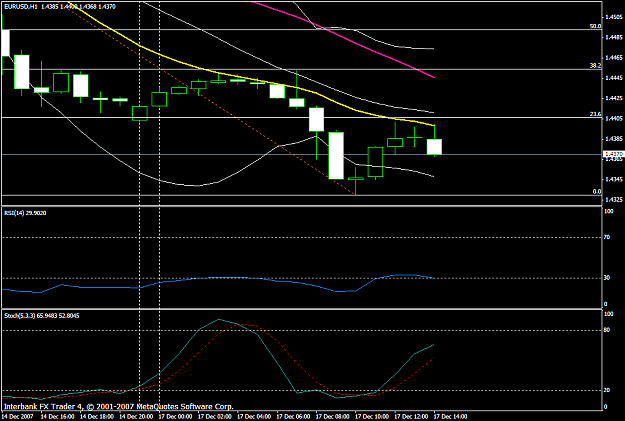Select the 17 Dec 04:00 time label
The image size is (625, 421).
coord(254,417)
